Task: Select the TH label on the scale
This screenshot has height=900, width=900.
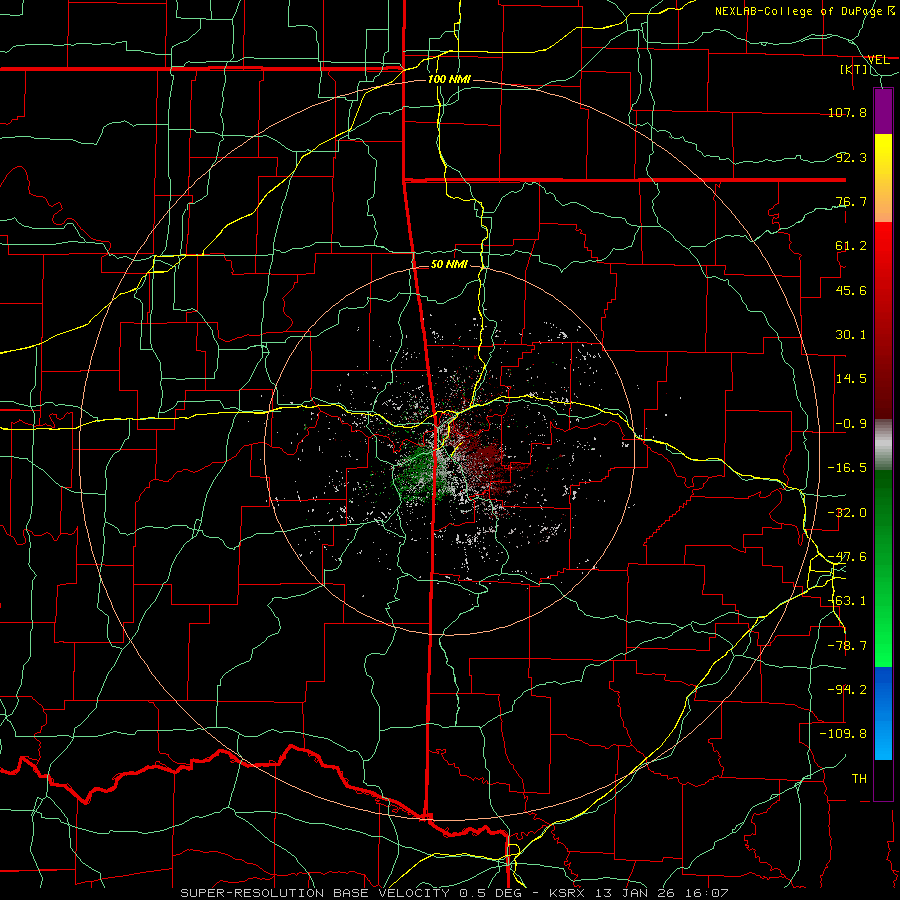Action: [859, 779]
